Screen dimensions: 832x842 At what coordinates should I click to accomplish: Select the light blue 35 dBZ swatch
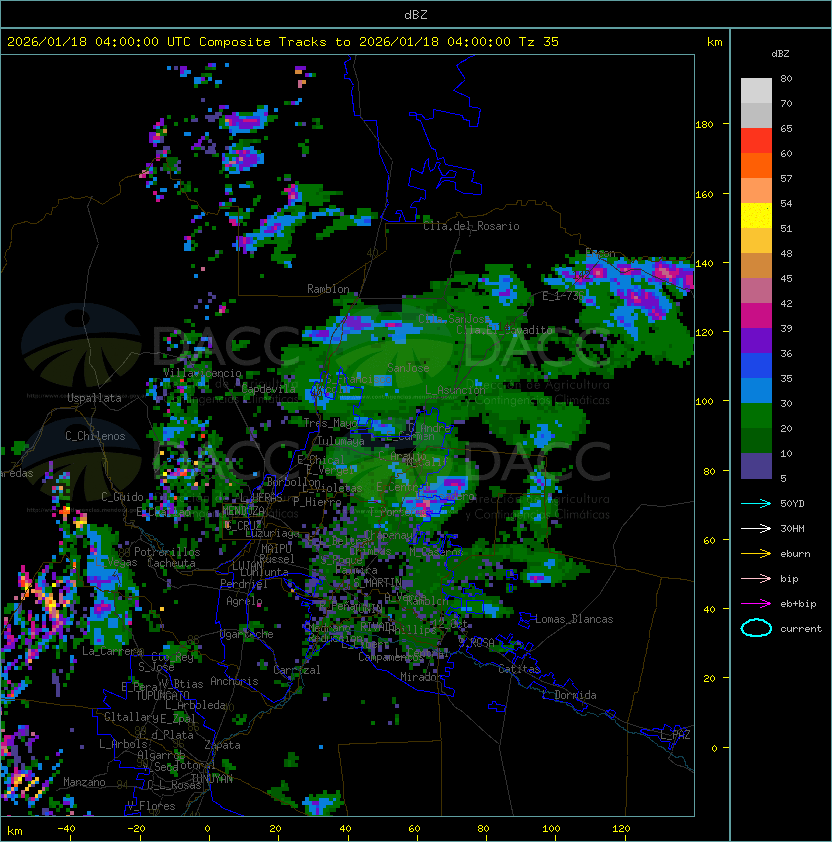[756, 390]
